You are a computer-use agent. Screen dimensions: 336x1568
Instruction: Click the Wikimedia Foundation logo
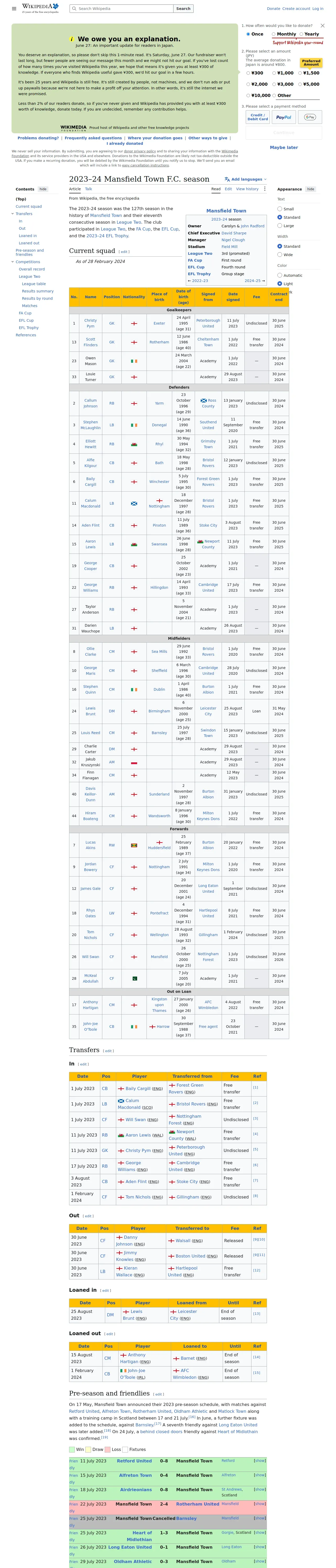[x=73, y=128]
